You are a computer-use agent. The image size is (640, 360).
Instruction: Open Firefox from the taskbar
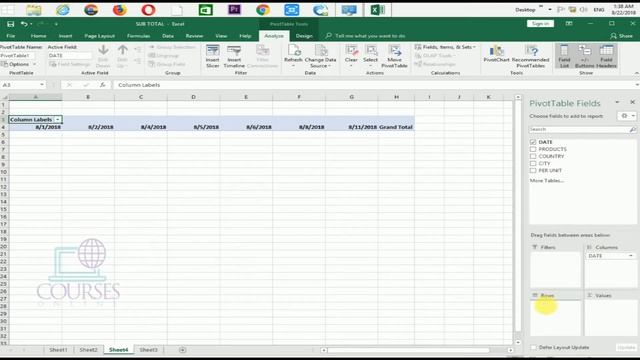120,10
